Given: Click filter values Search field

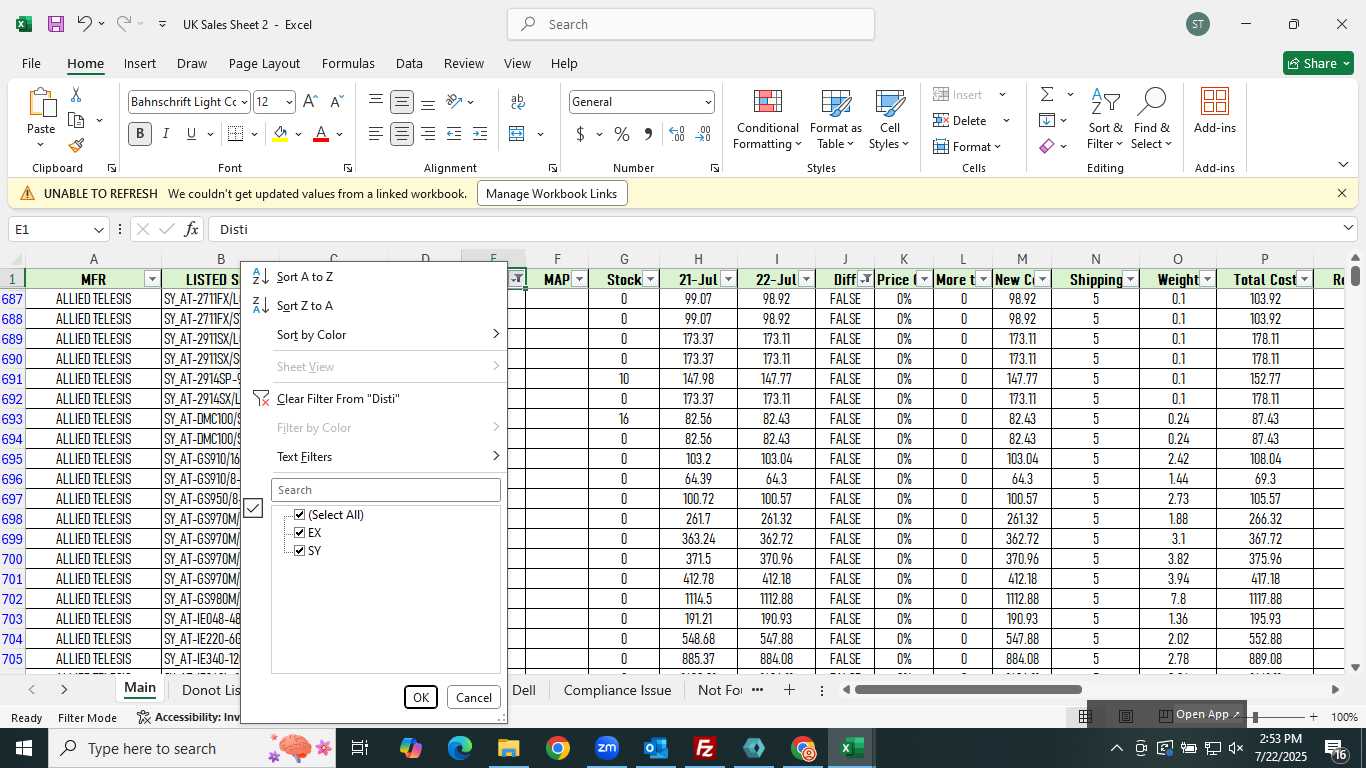Looking at the screenshot, I should pyautogui.click(x=385, y=490).
